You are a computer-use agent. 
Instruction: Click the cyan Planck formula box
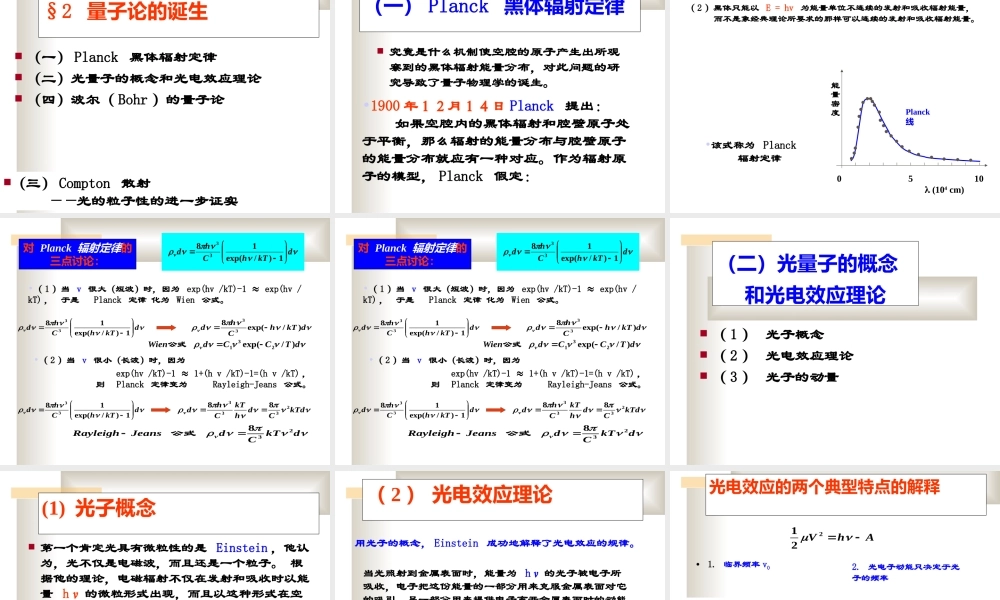click(x=235, y=250)
